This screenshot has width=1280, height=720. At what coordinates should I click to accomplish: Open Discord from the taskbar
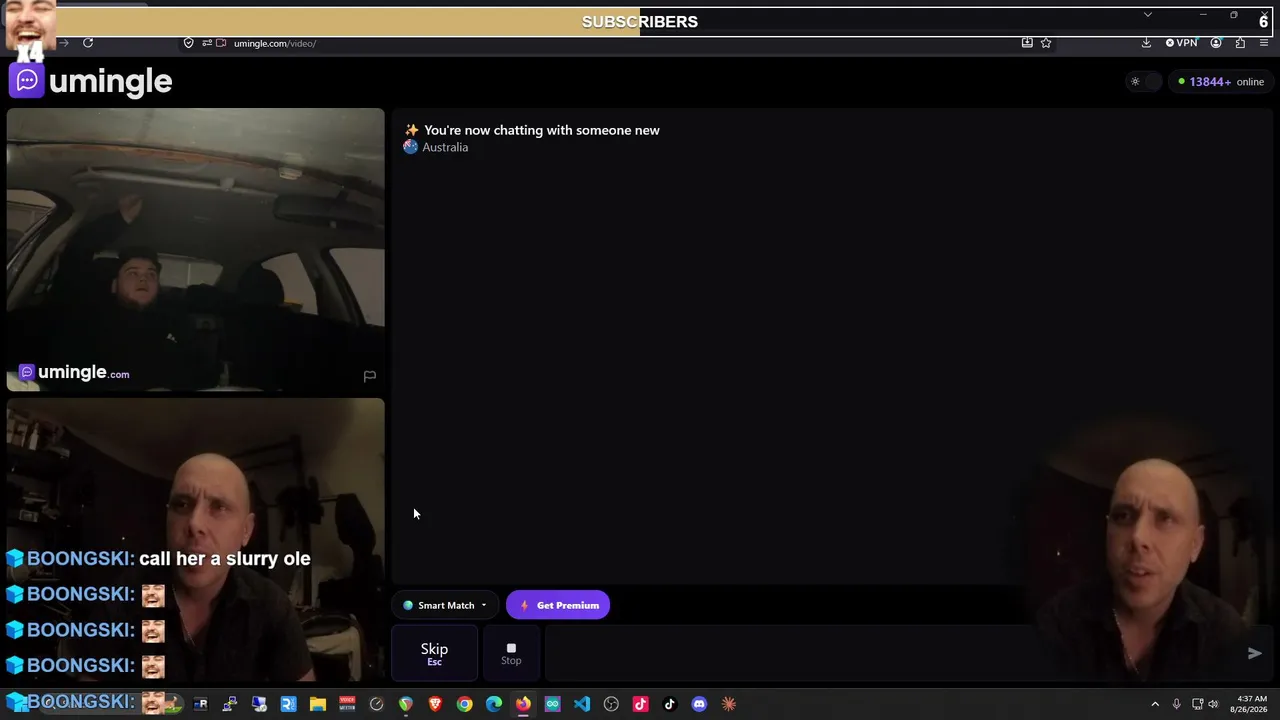point(699,704)
